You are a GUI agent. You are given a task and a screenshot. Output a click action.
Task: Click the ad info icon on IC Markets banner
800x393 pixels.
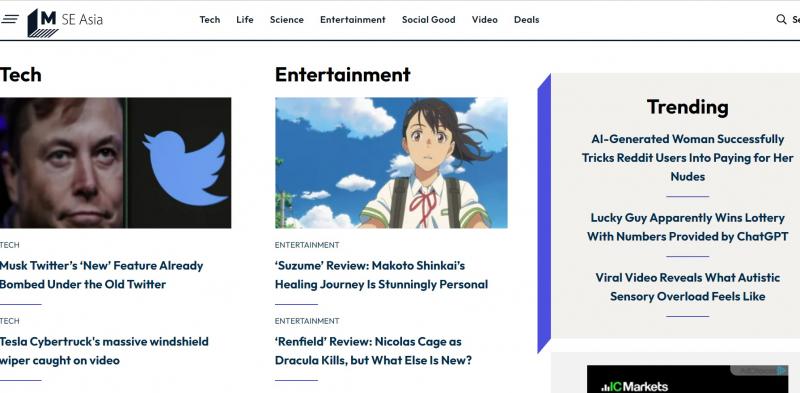[x=782, y=371]
